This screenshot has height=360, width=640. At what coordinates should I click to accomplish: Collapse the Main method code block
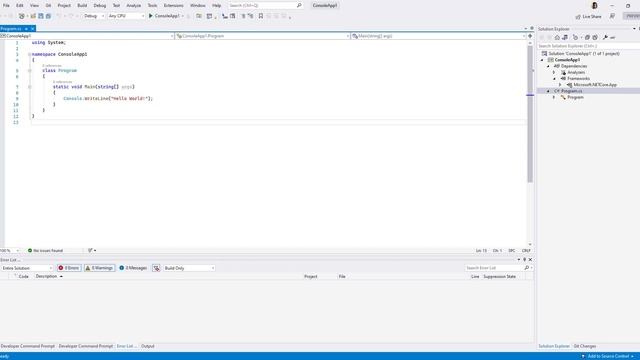pyautogui.click(x=29, y=87)
